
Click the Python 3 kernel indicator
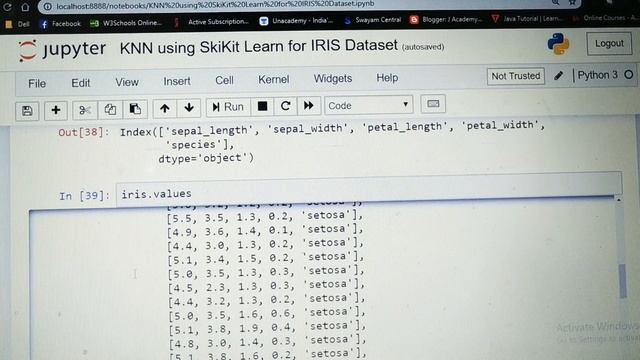597,75
